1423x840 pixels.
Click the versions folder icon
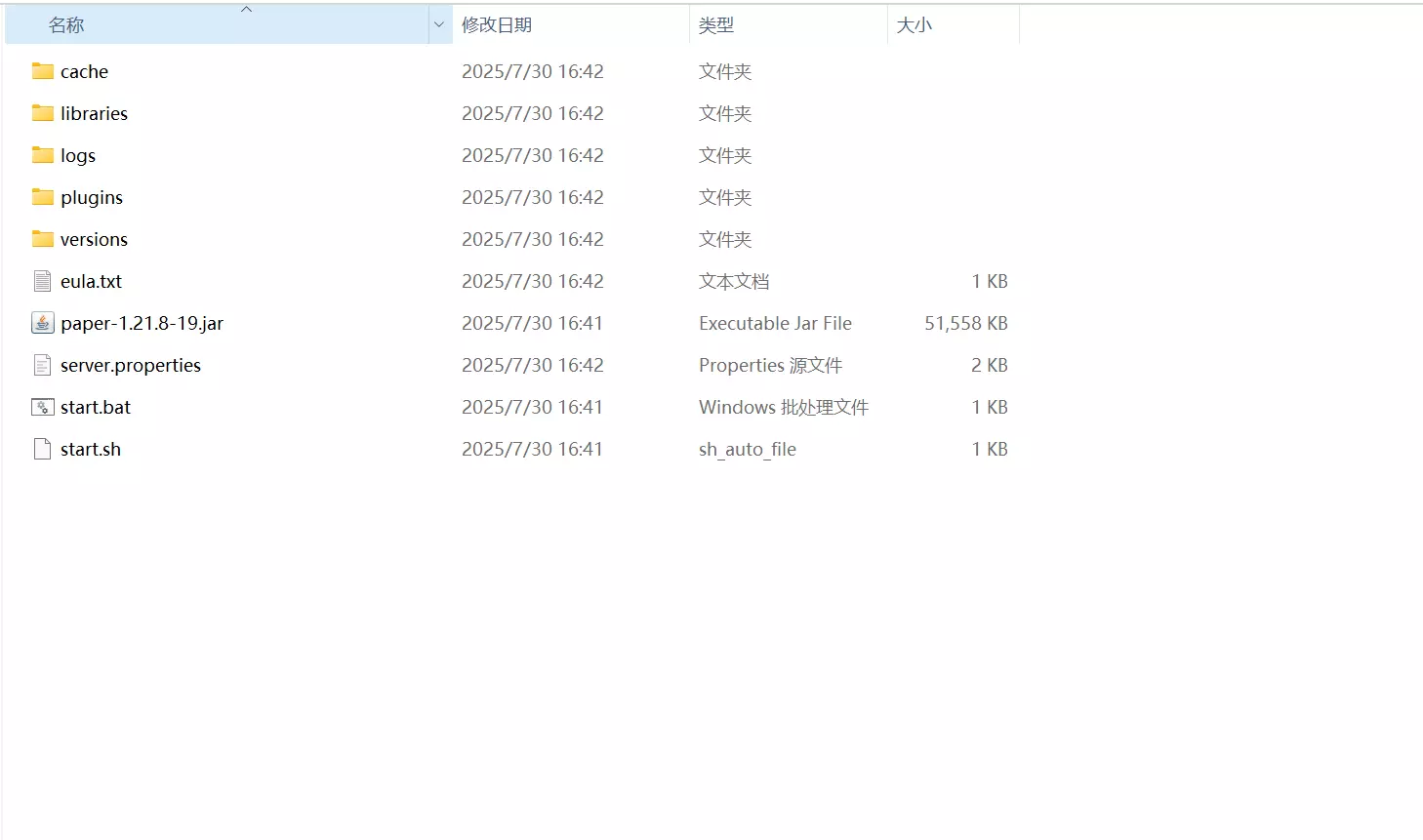coord(43,239)
